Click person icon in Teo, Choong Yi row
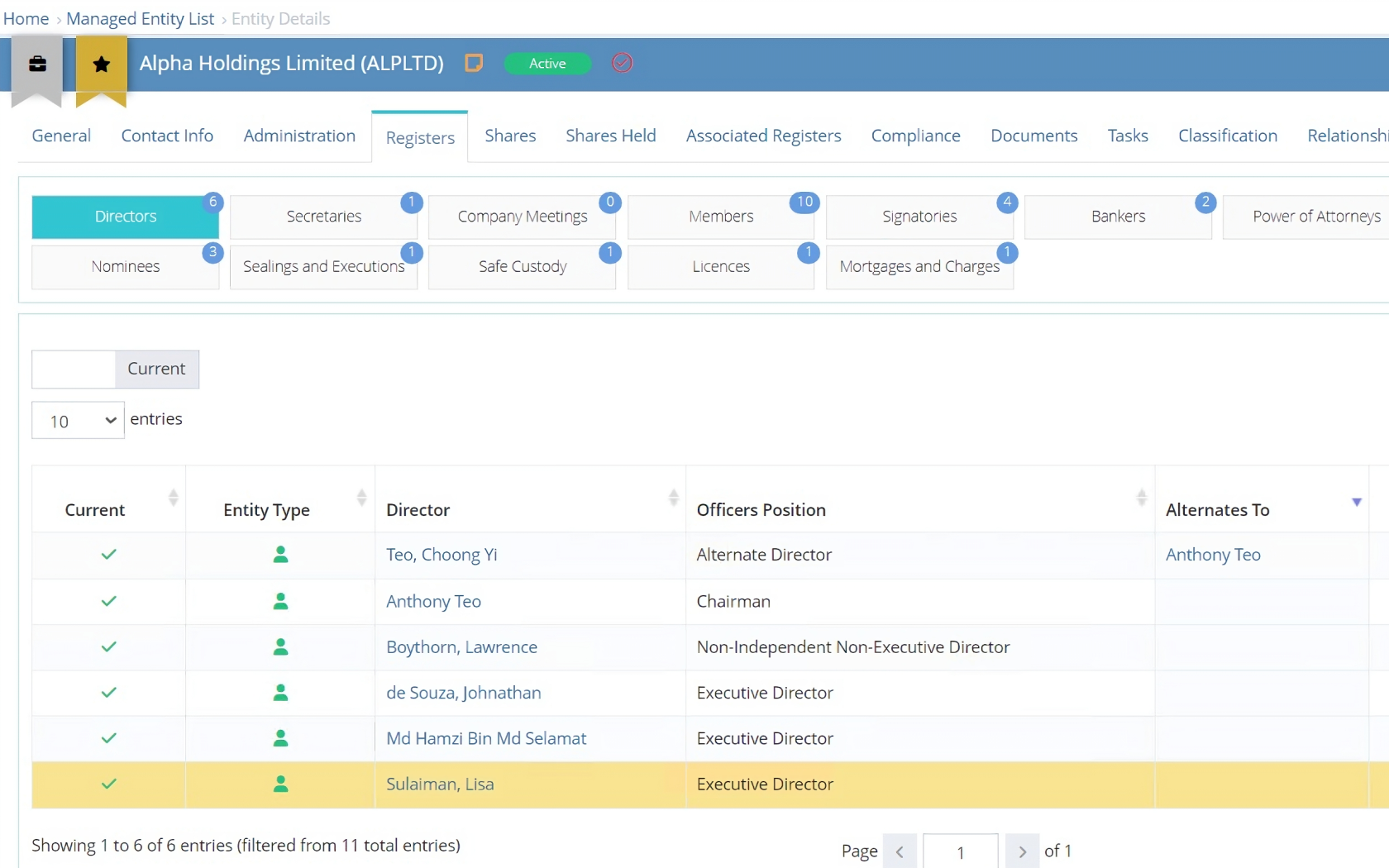 click(x=280, y=555)
